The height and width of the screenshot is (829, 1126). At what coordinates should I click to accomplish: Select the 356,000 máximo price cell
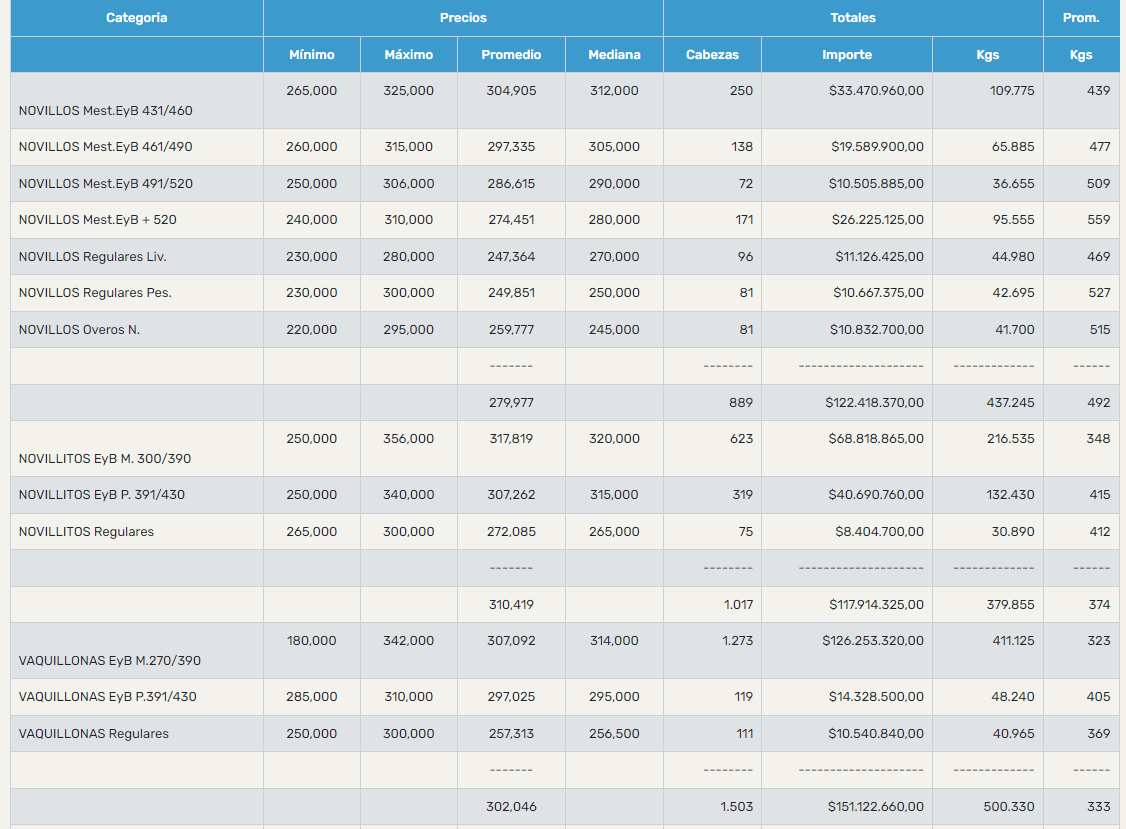pos(408,439)
